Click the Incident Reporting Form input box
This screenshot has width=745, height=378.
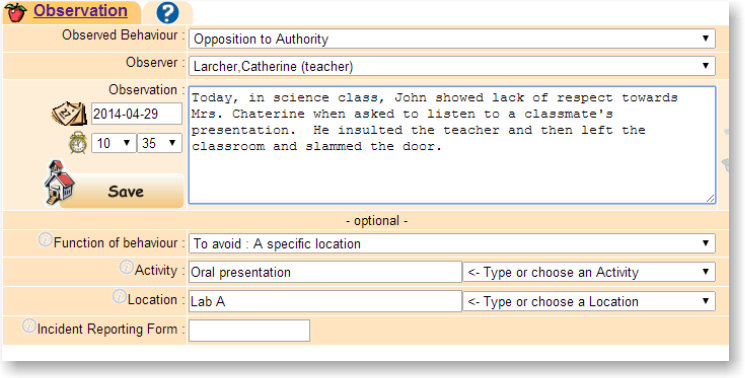click(x=249, y=331)
